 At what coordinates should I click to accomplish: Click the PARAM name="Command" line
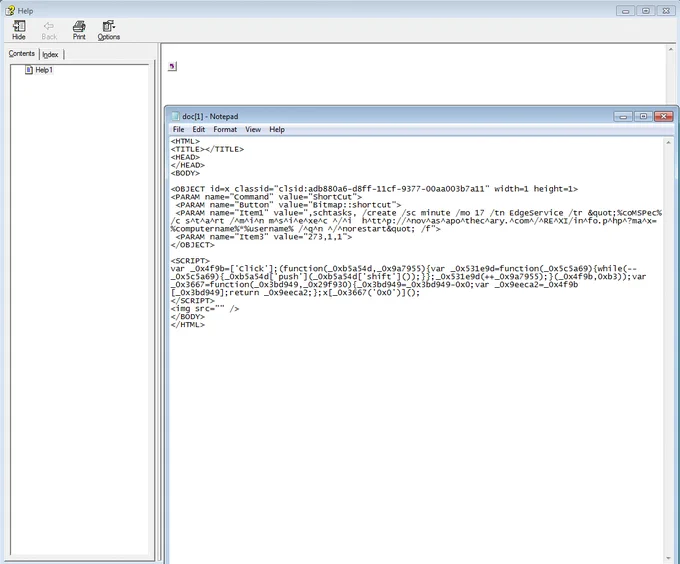coord(266,197)
